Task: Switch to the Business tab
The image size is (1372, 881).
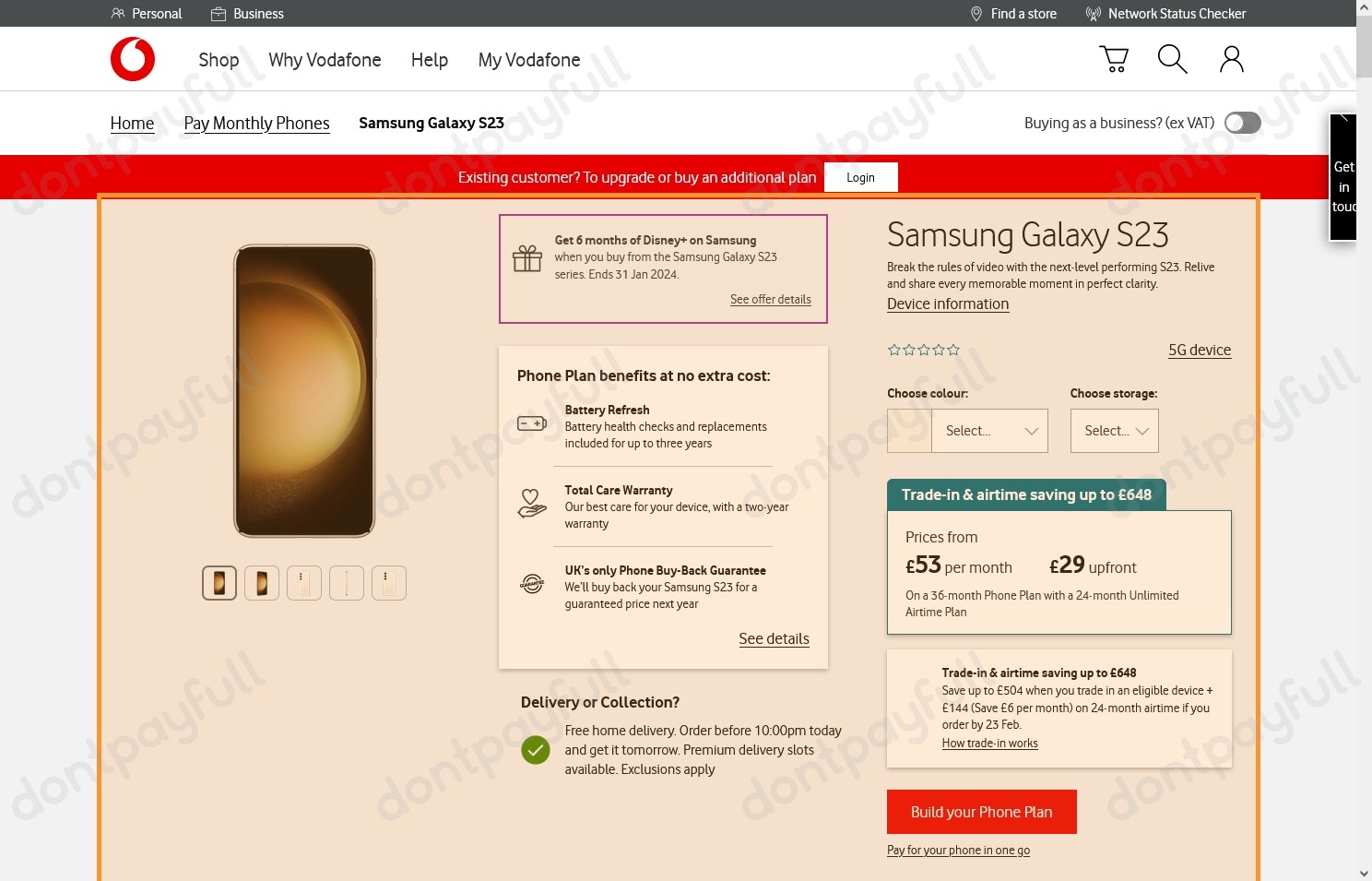Action: (x=247, y=14)
